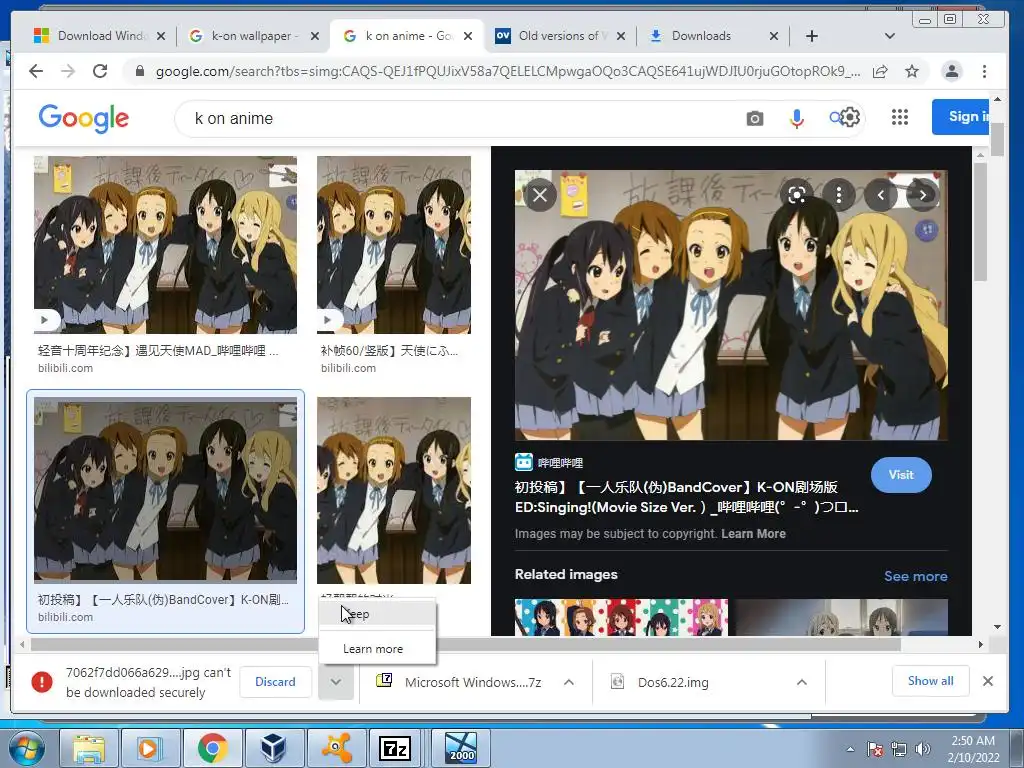Choose Keep in download menu
The height and width of the screenshot is (768, 1024).
pos(377,614)
